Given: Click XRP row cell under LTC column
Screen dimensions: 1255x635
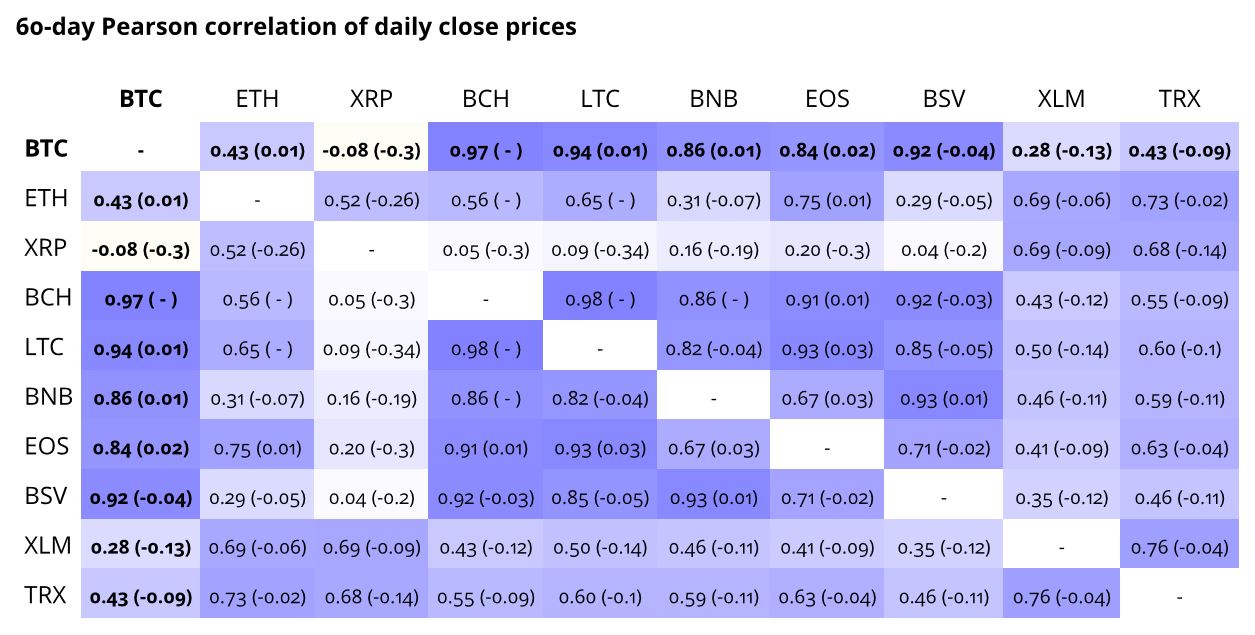Looking at the screenshot, I should tap(600, 249).
